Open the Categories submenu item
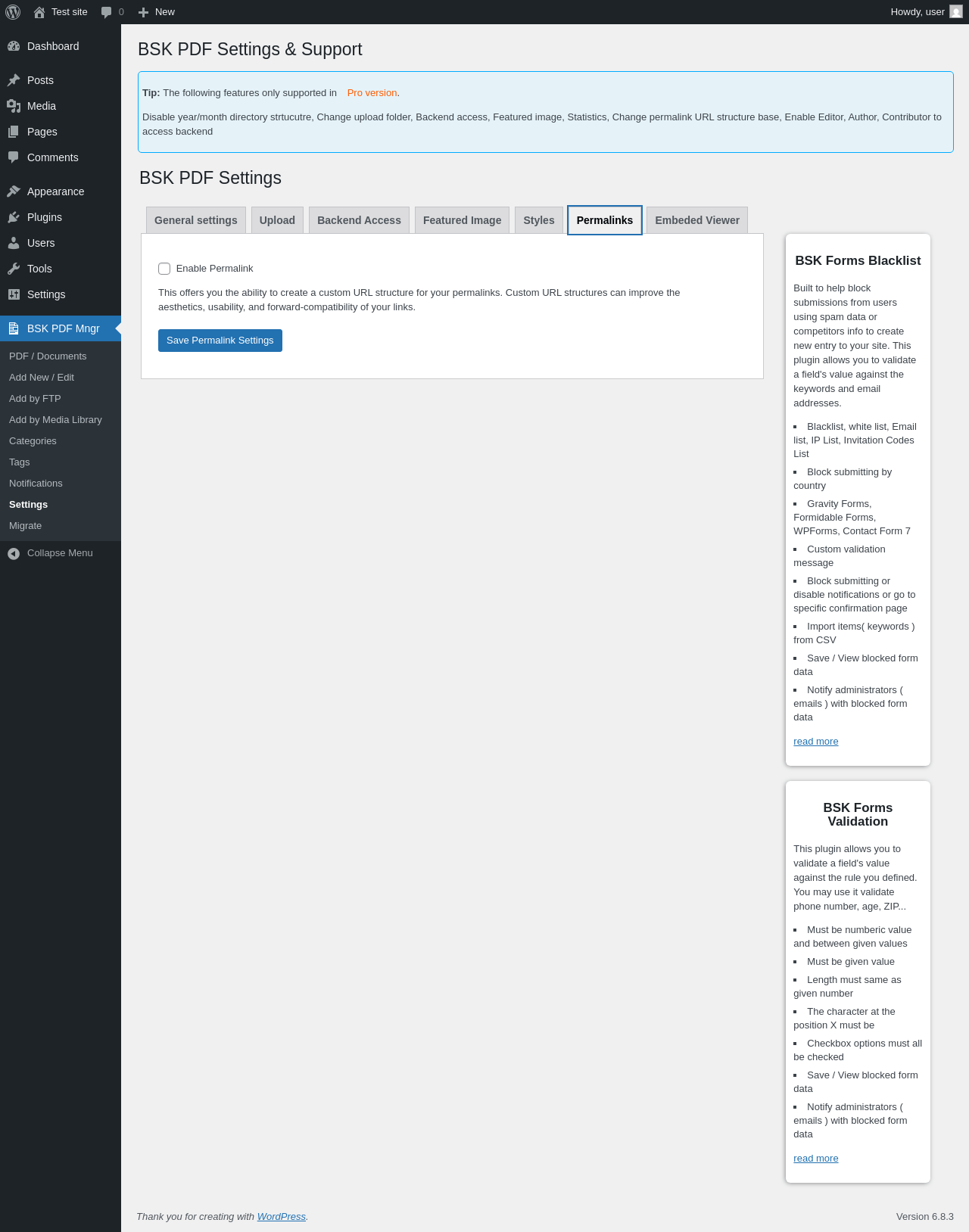The height and width of the screenshot is (1232, 969). coord(33,441)
